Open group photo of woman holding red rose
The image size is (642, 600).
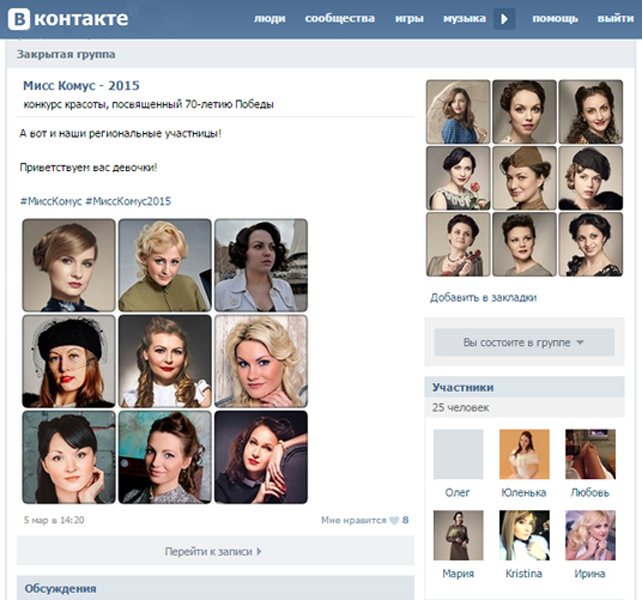point(458,178)
